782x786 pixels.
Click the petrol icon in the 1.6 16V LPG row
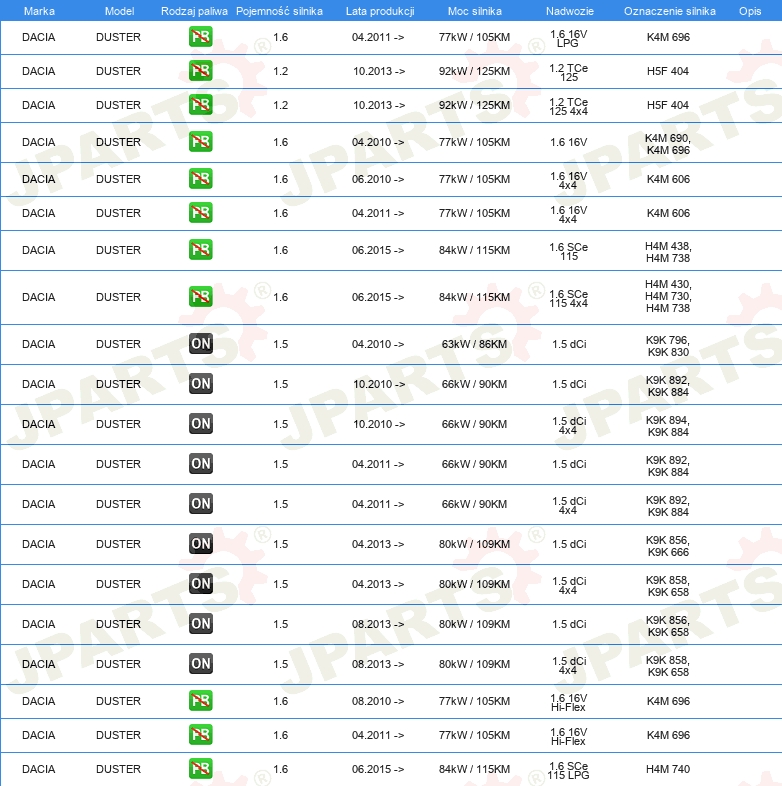(x=201, y=37)
